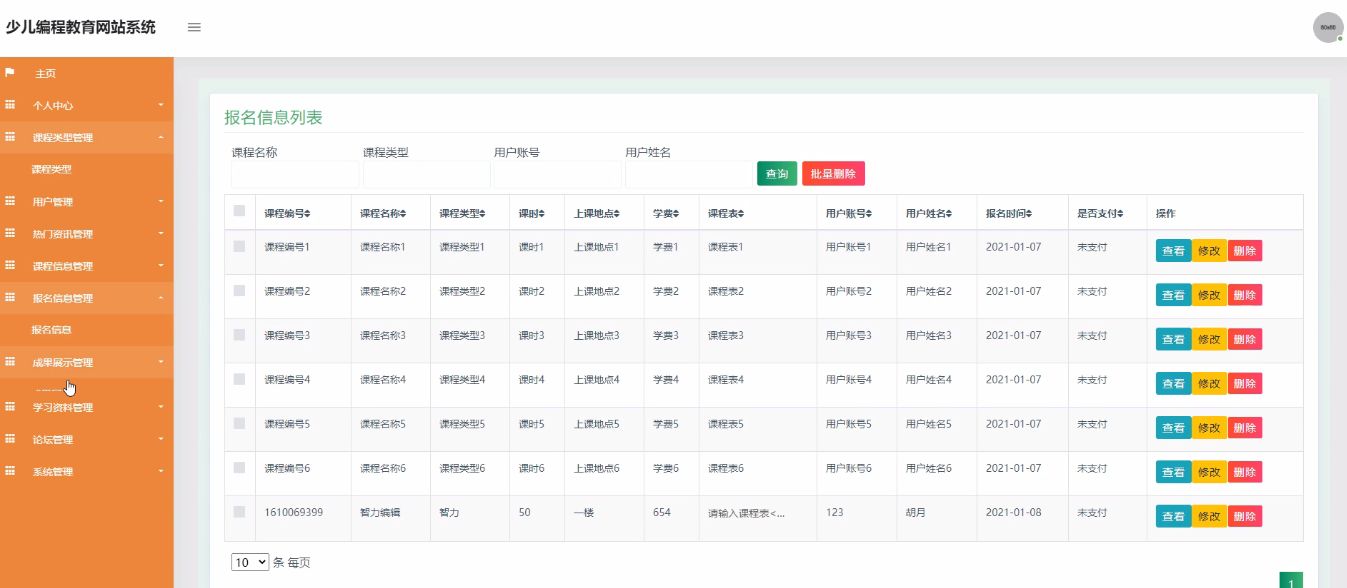The image size is (1347, 588).
Task: Select the 成果展示管理 menu label
Action: pos(62,362)
